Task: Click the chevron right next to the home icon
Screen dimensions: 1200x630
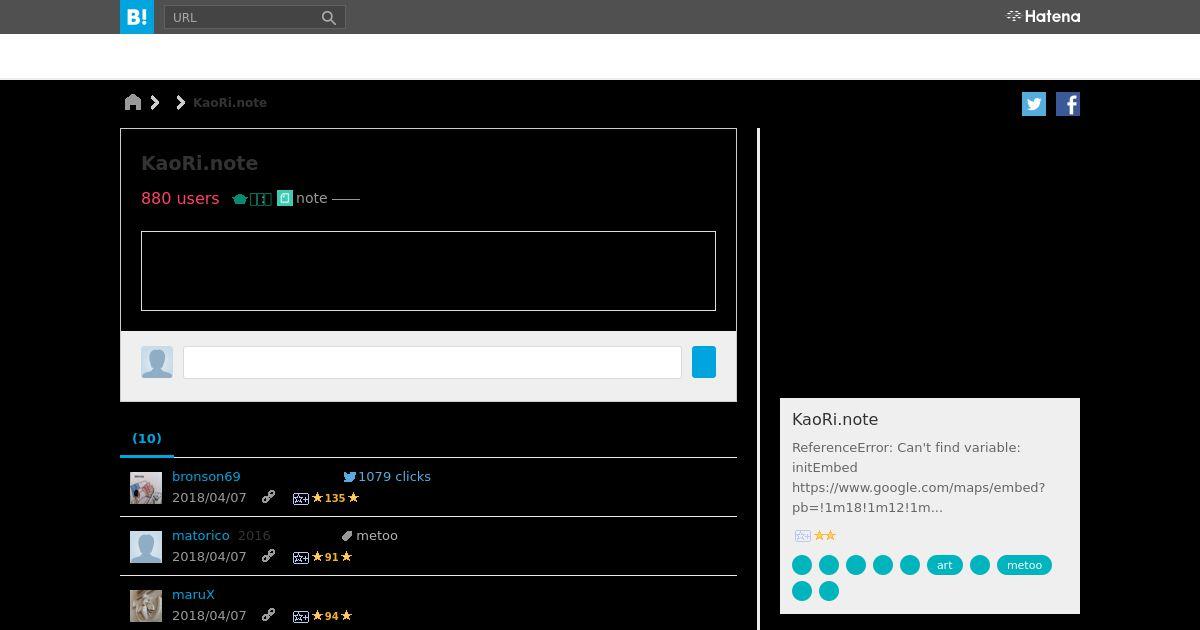Action: [155, 102]
